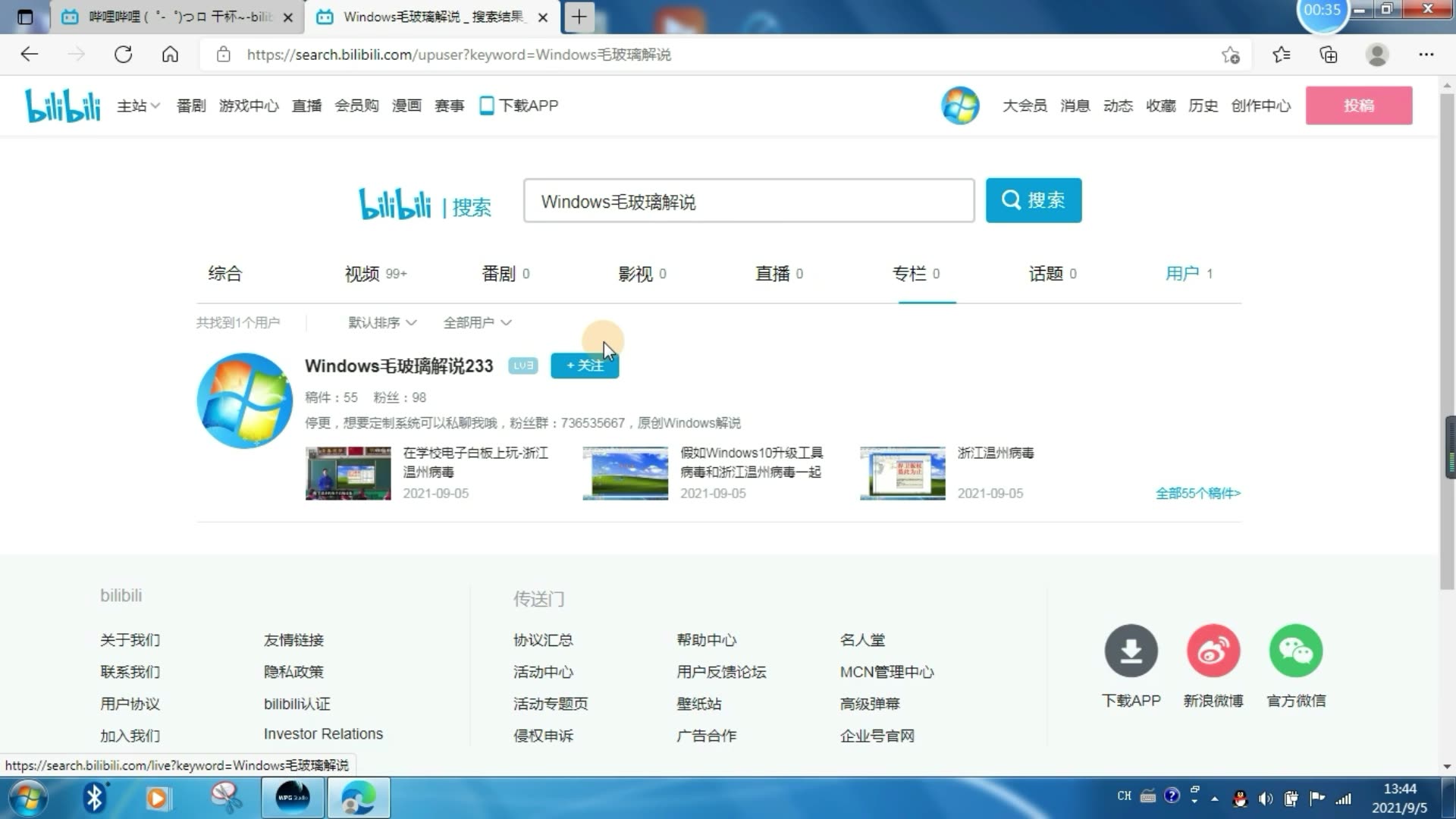Click the notification bell 消息 icon
The height and width of the screenshot is (819, 1456).
(1073, 106)
